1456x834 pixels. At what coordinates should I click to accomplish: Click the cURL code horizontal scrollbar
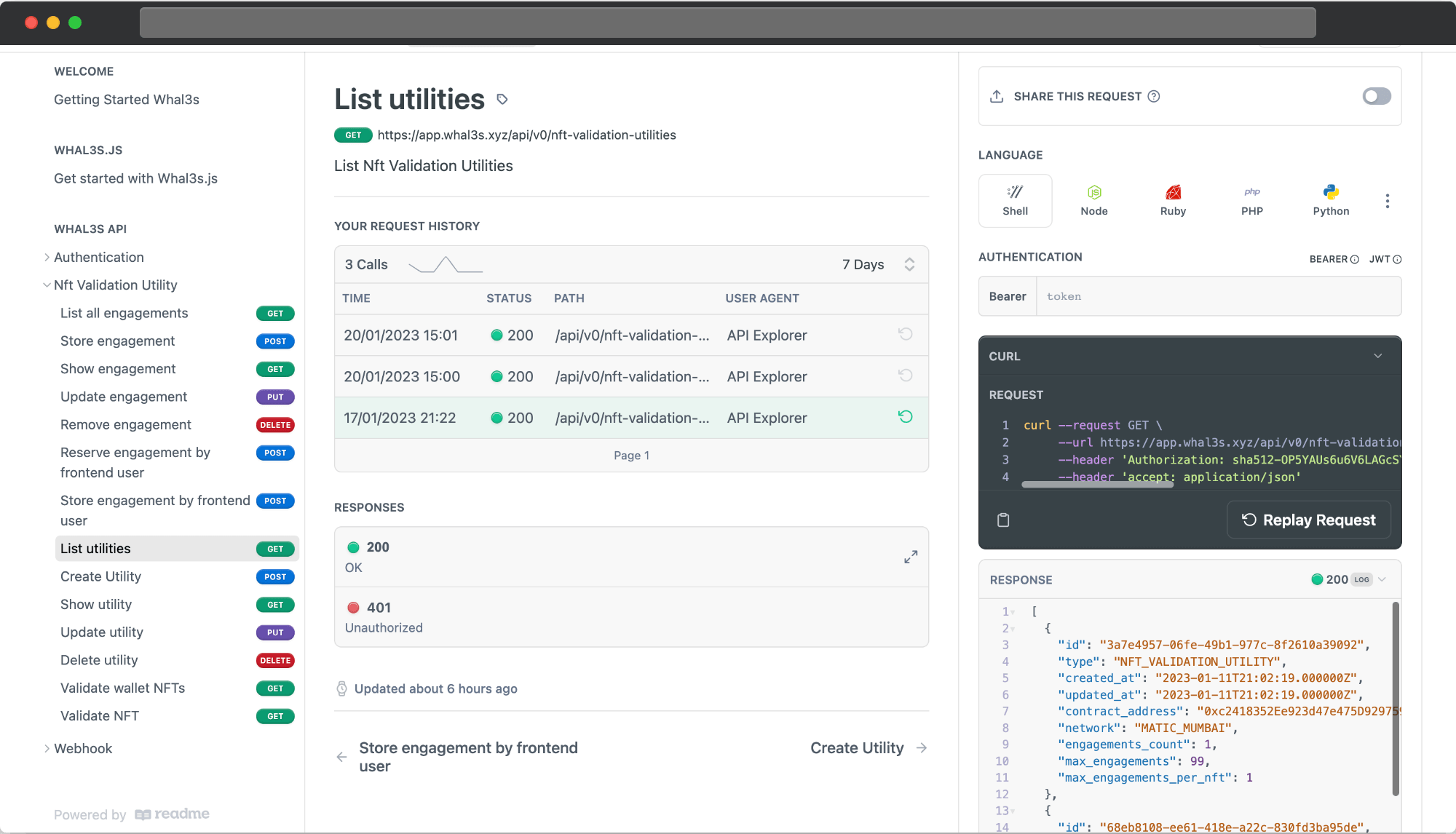[1097, 485]
